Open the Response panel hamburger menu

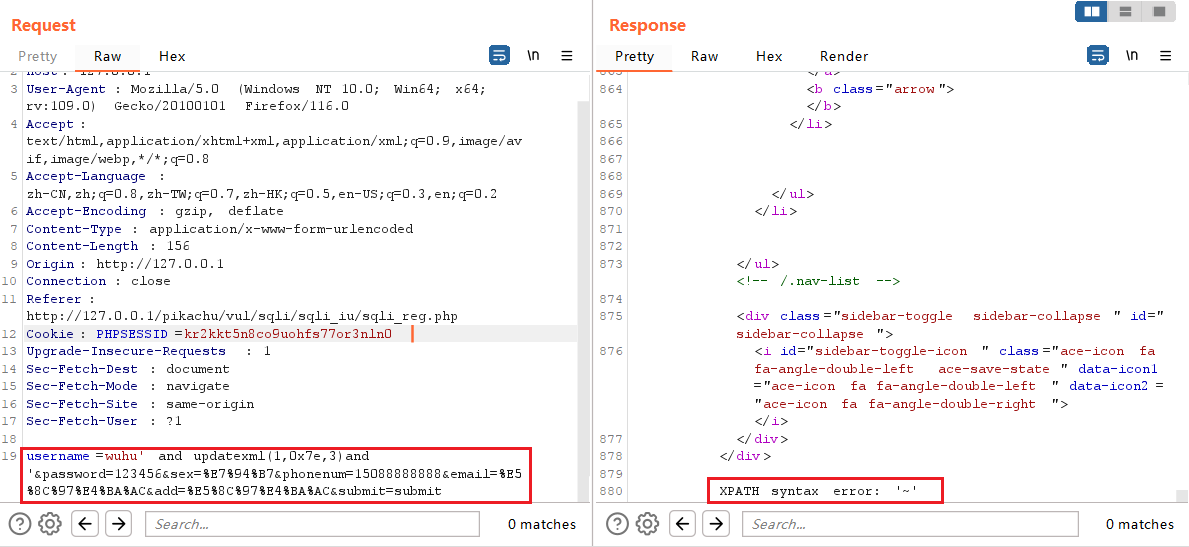[1165, 55]
